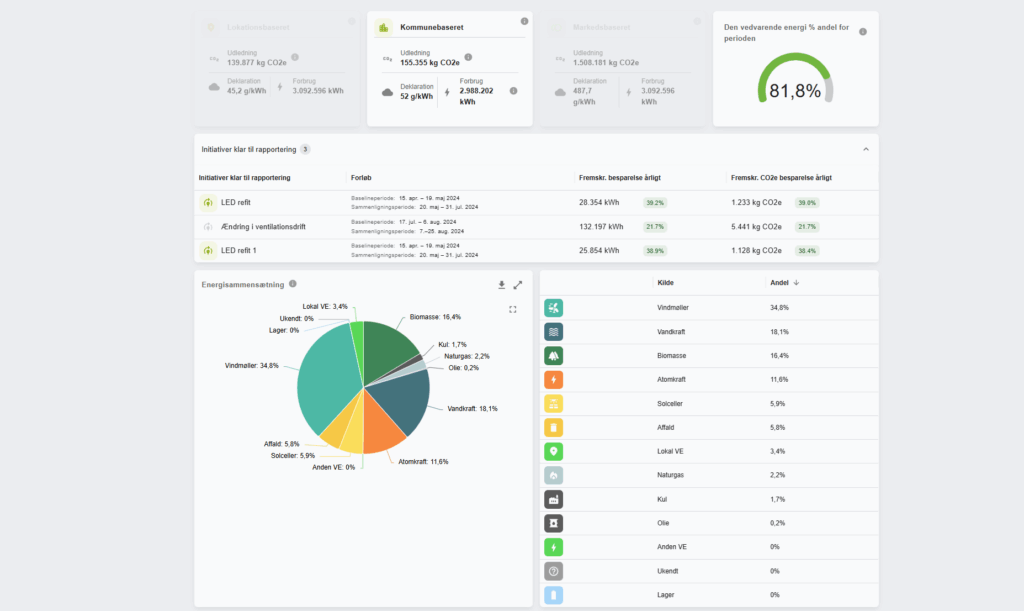The width and height of the screenshot is (1024, 611).
Task: Click the Naturgas flame icon
Action: pos(553,475)
